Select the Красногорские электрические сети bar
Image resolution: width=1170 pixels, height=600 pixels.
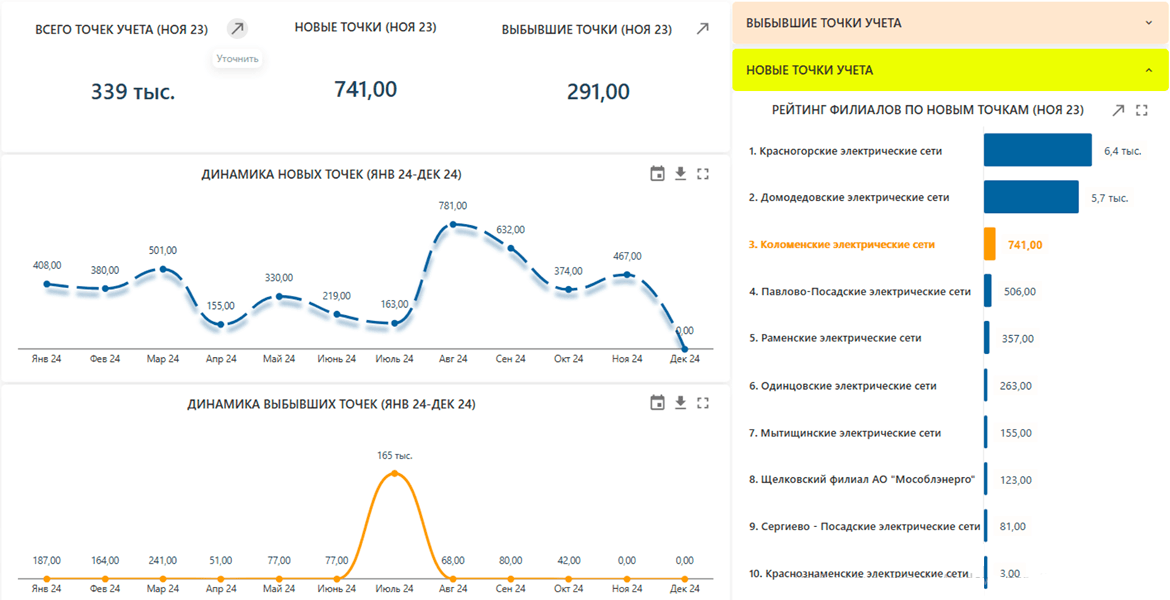1038,150
